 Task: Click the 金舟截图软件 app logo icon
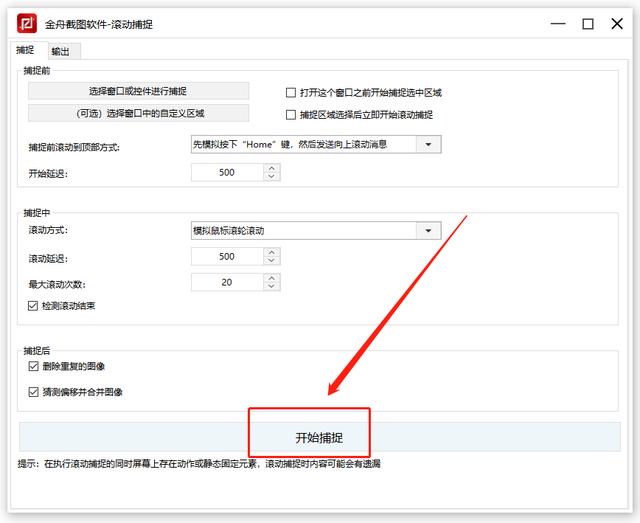(27, 24)
